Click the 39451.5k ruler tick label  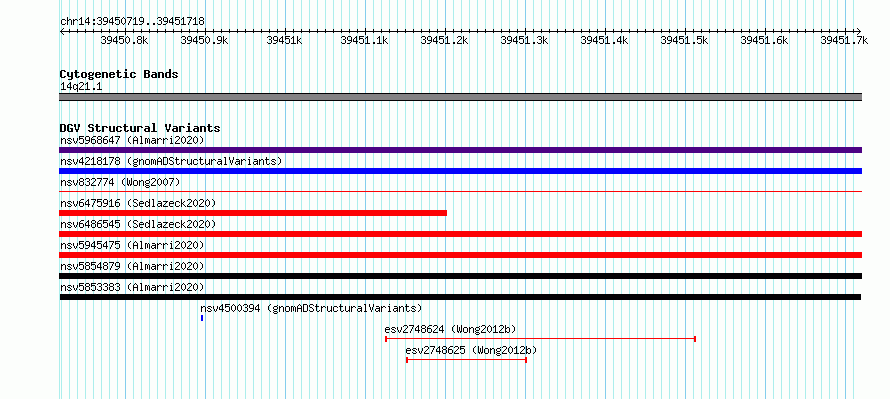pyautogui.click(x=685, y=40)
